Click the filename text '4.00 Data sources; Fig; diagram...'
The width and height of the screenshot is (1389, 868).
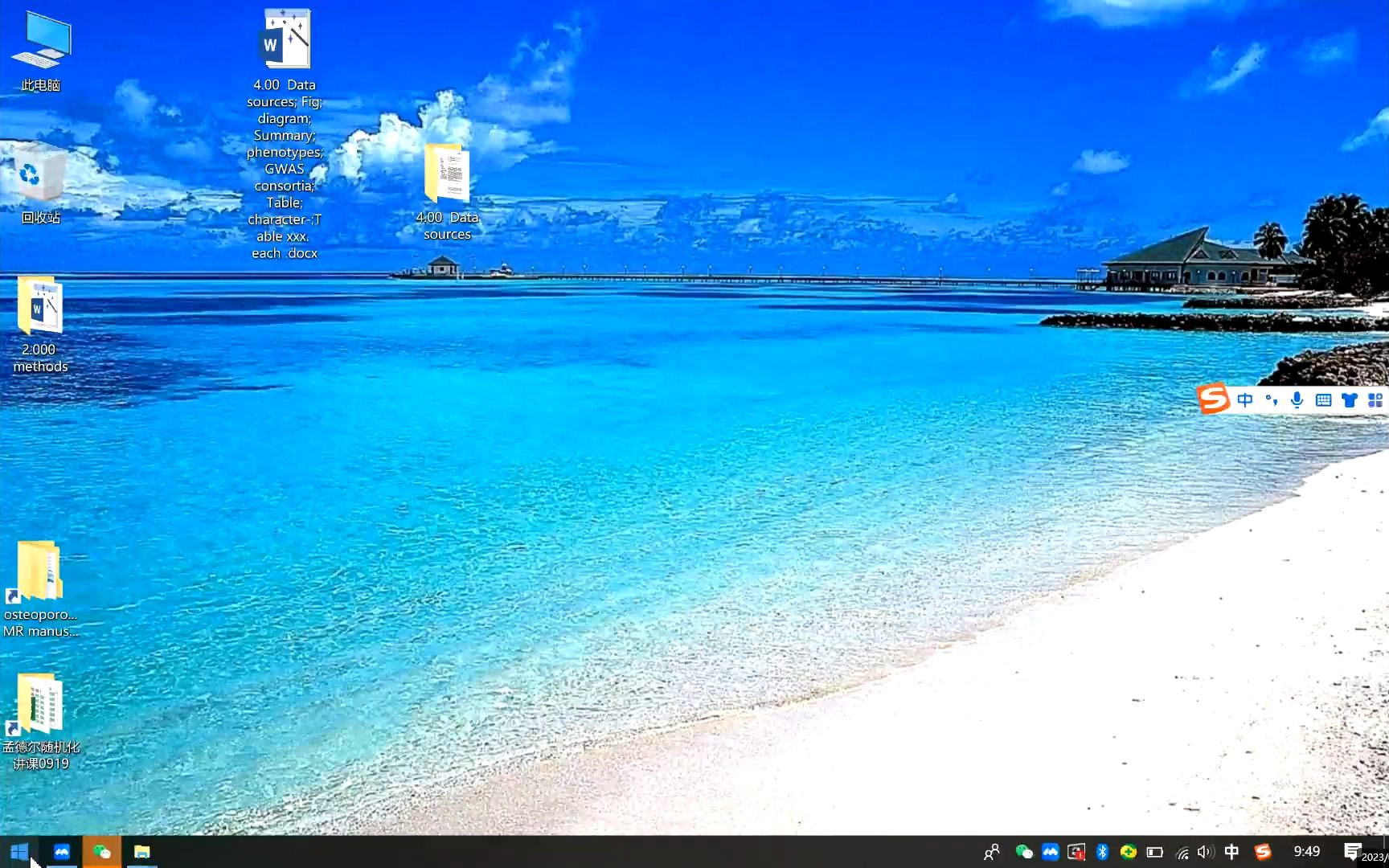click(285, 169)
